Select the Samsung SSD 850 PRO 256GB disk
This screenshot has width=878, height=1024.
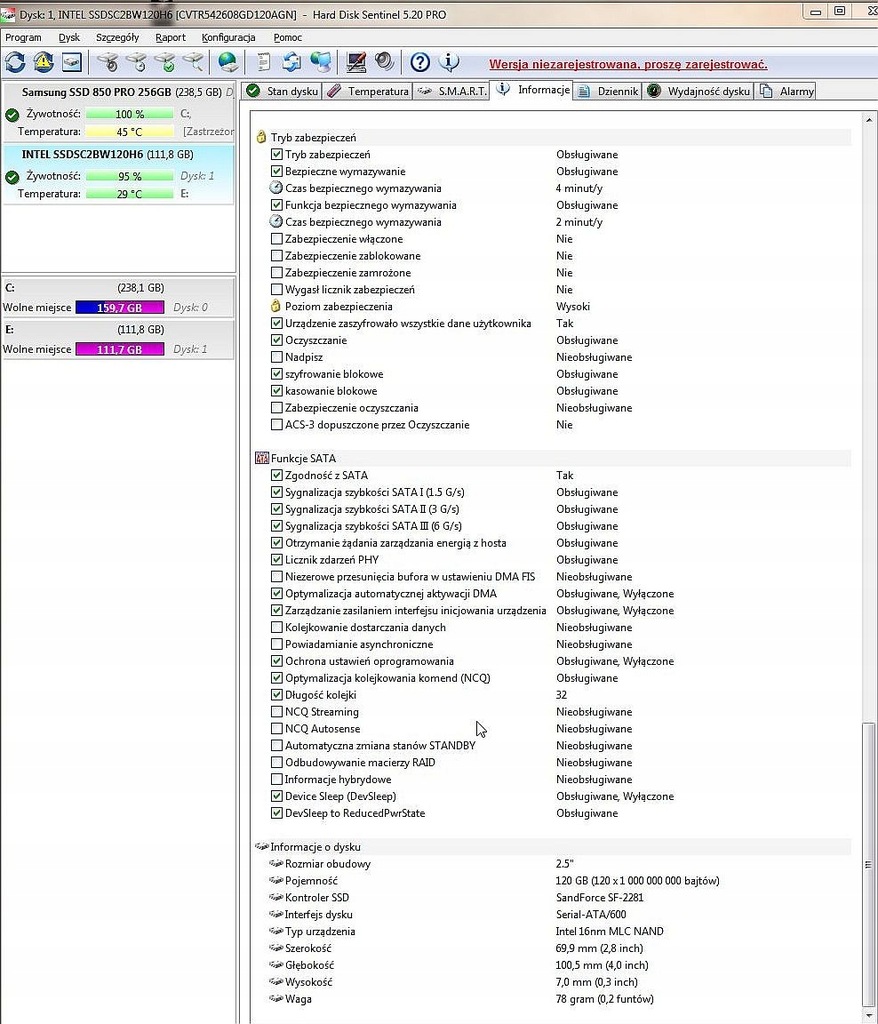tap(118, 111)
